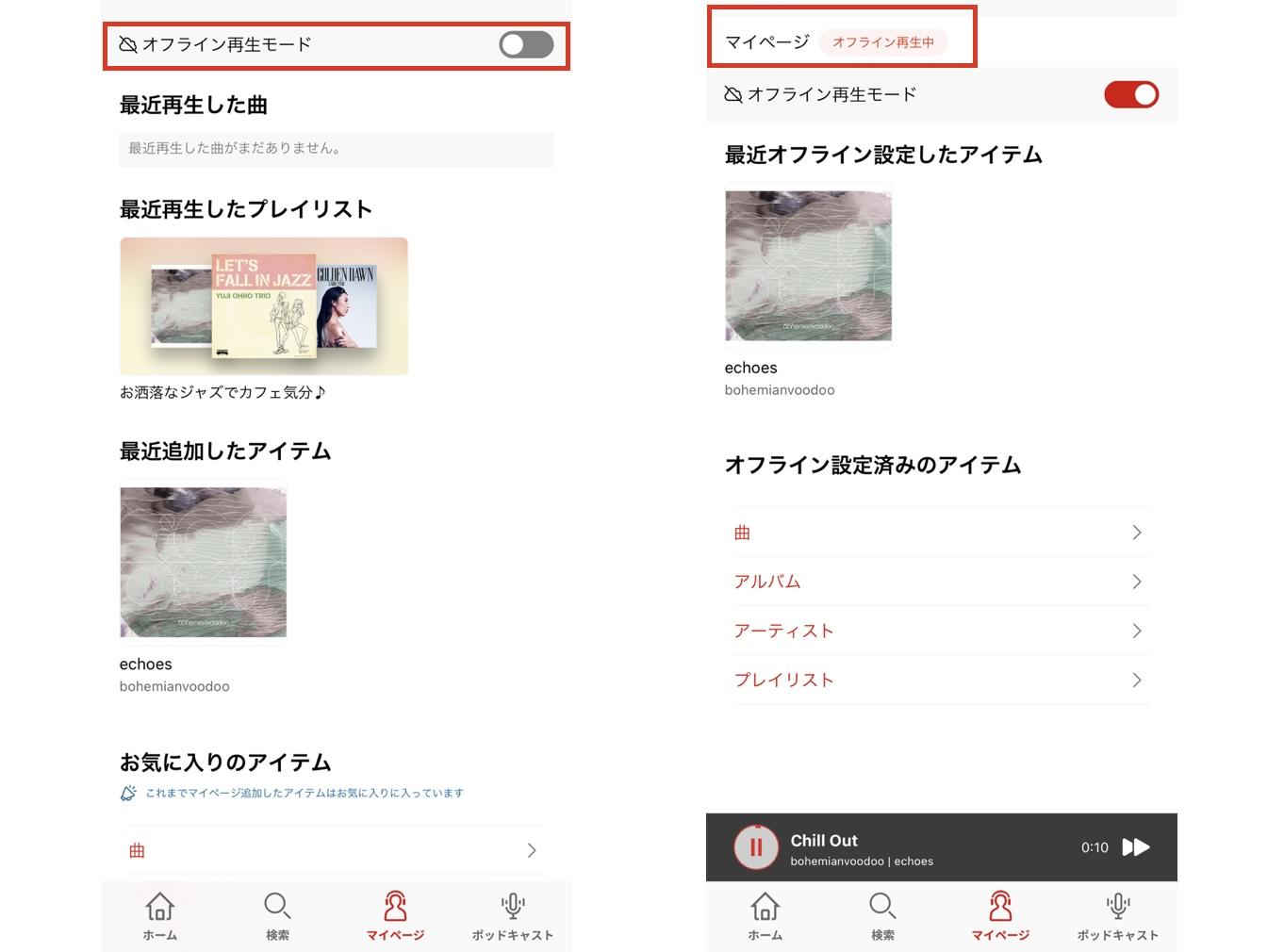Select the offline アーティスト row
Viewport: 1284px width, 952px height.
[941, 631]
